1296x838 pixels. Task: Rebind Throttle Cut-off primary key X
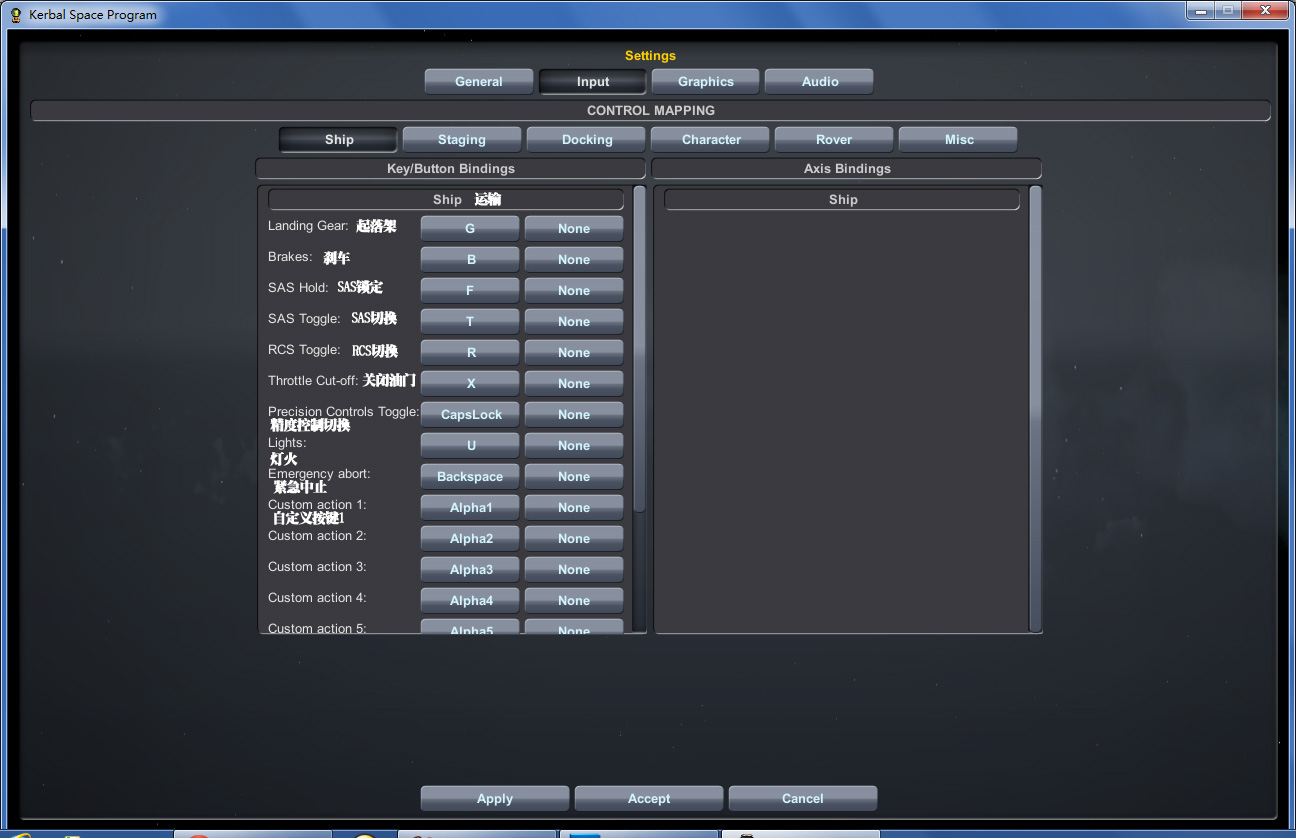pyautogui.click(x=470, y=384)
